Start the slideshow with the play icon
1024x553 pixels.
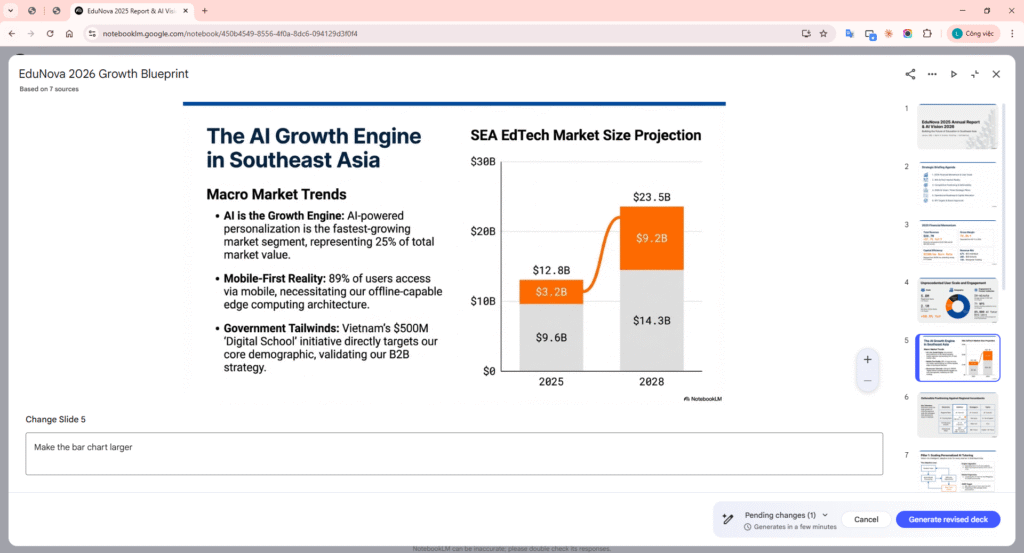click(x=954, y=74)
